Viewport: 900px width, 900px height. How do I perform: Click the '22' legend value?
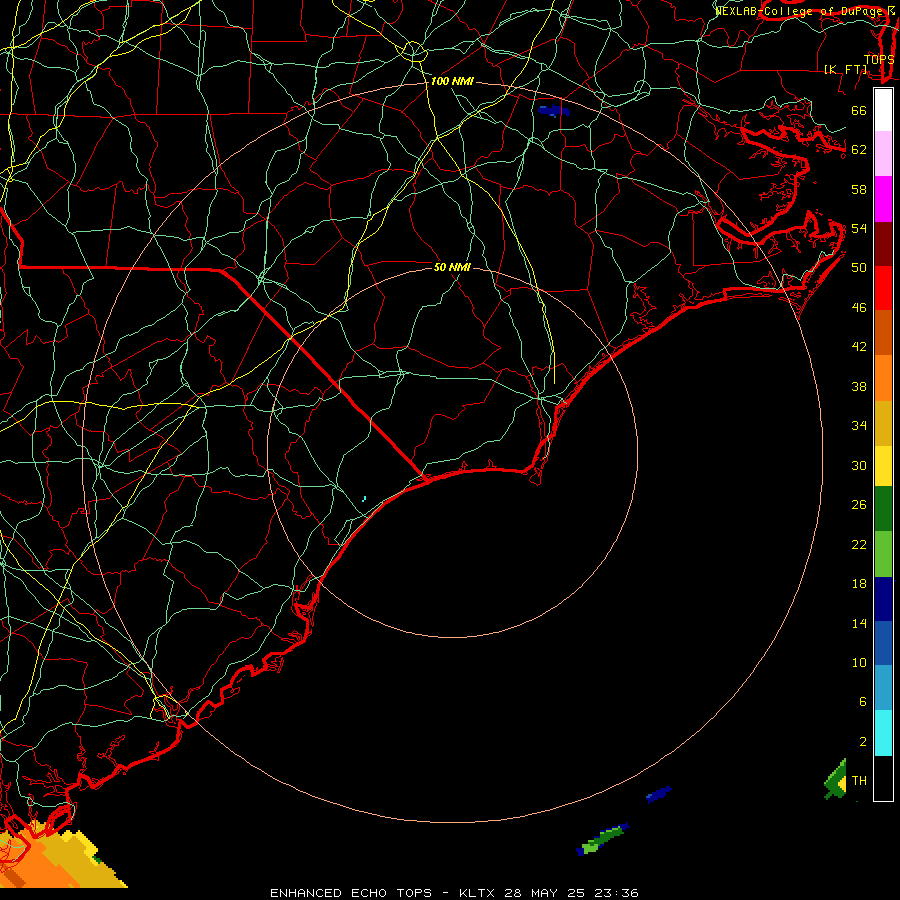coord(859,544)
